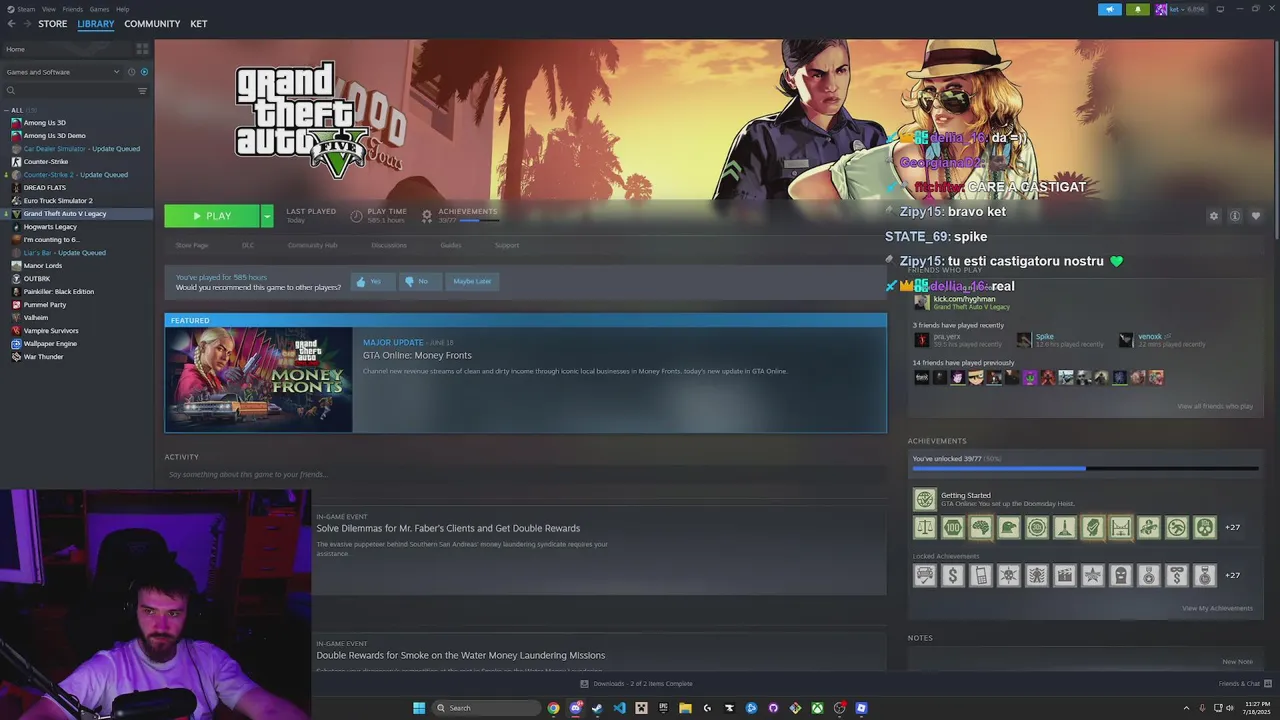Click the Money Fronts featured thumbnail

(x=259, y=380)
